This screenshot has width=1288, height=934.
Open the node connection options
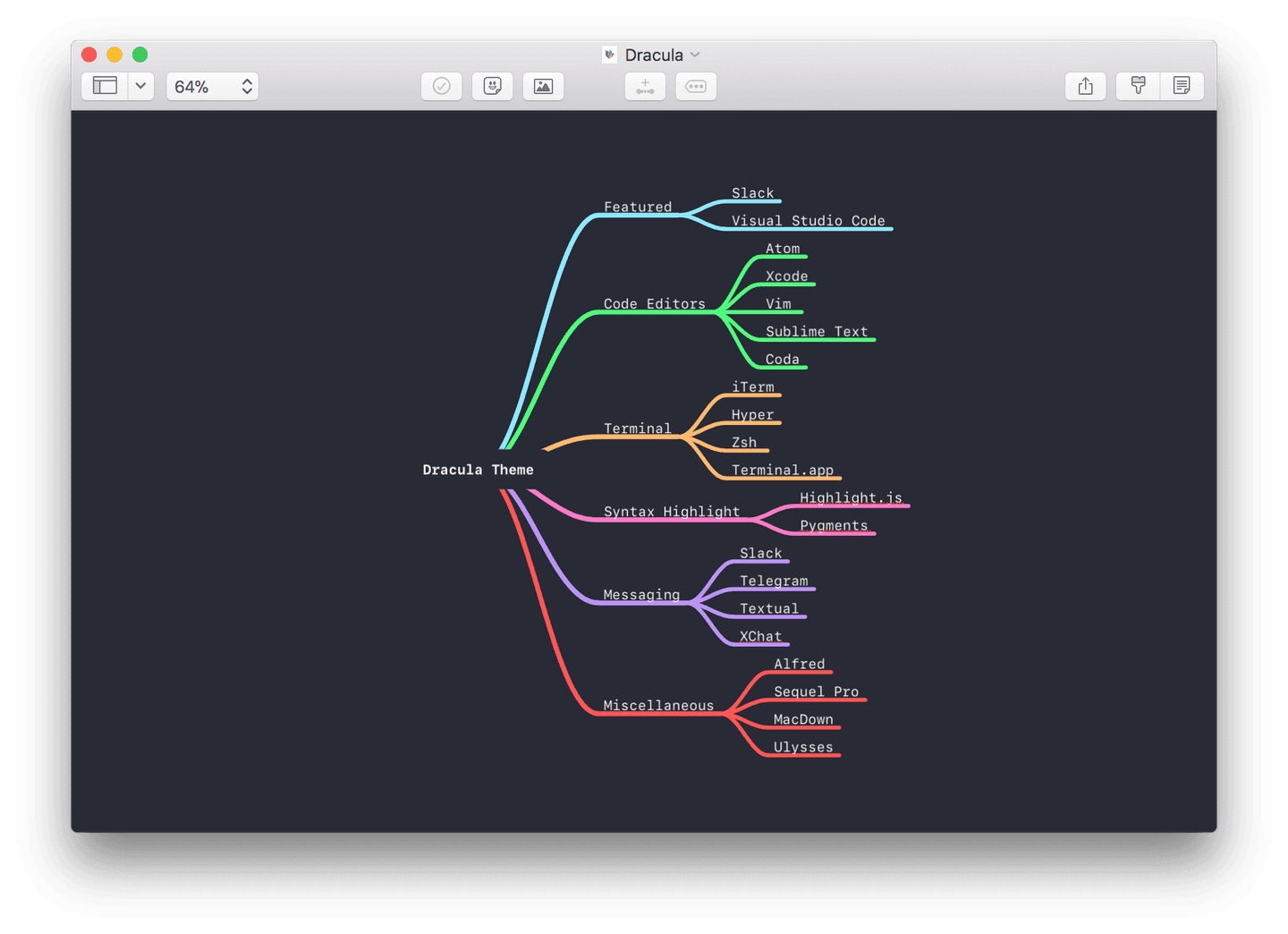[696, 86]
